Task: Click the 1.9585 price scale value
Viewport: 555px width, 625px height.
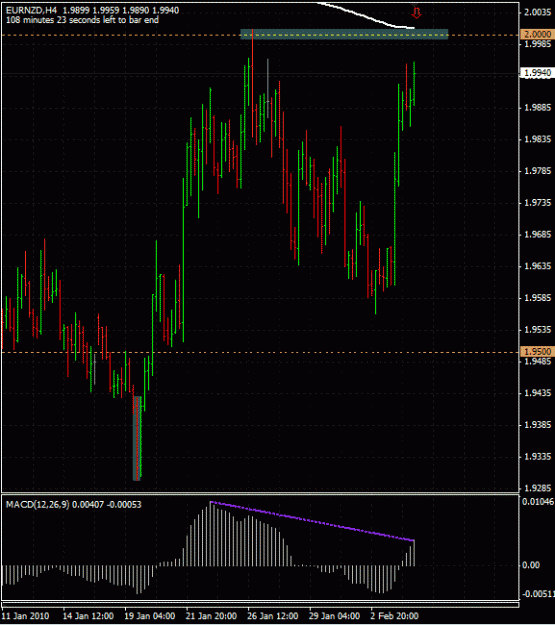Action: point(538,298)
